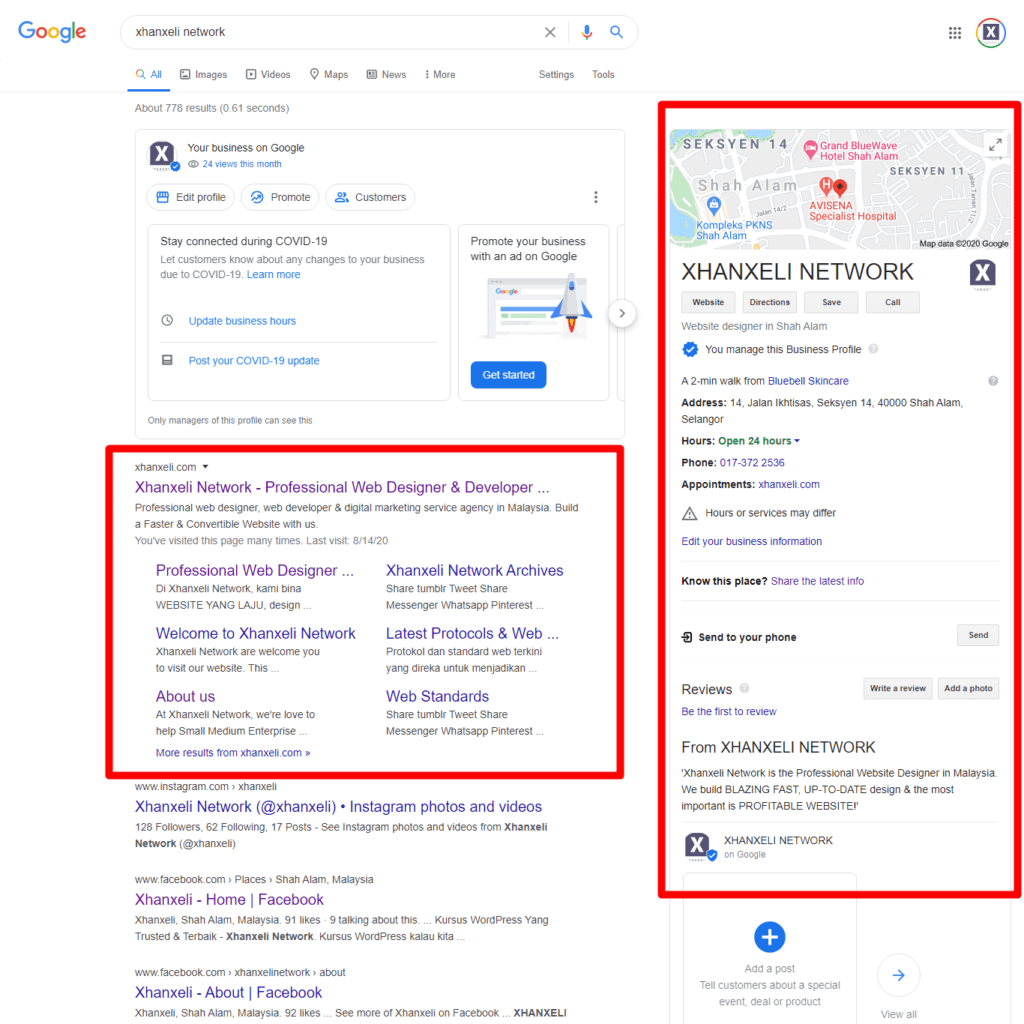
Task: Start voice search with microphone icon
Action: pos(586,32)
